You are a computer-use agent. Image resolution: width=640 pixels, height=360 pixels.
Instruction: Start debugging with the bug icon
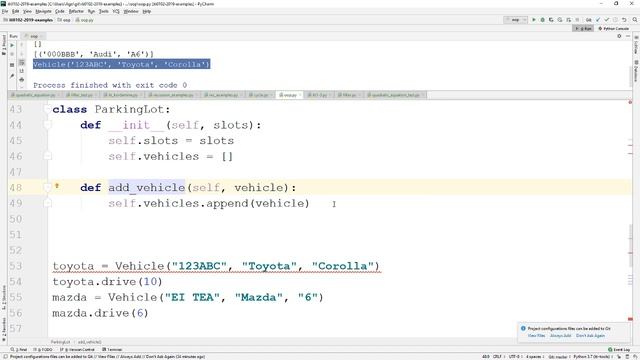coord(542,20)
